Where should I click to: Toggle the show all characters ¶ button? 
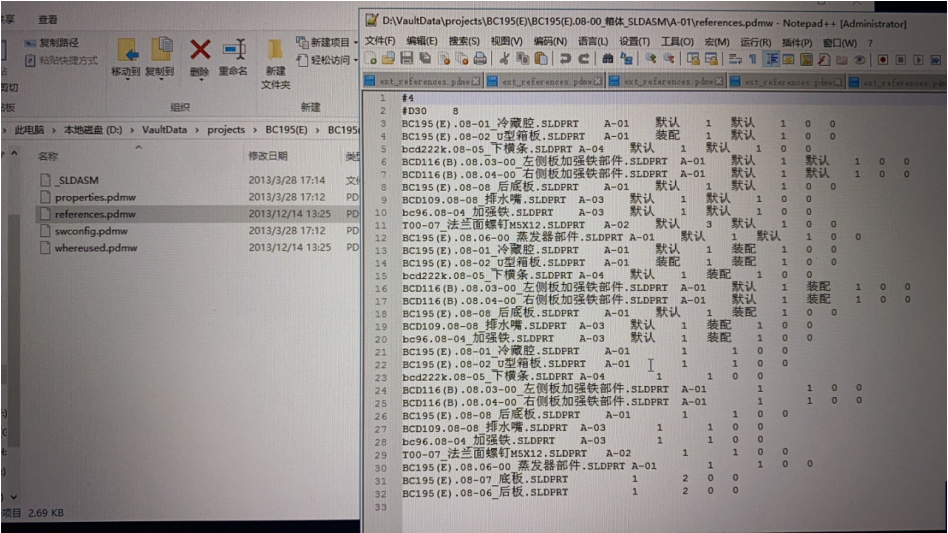click(x=753, y=60)
